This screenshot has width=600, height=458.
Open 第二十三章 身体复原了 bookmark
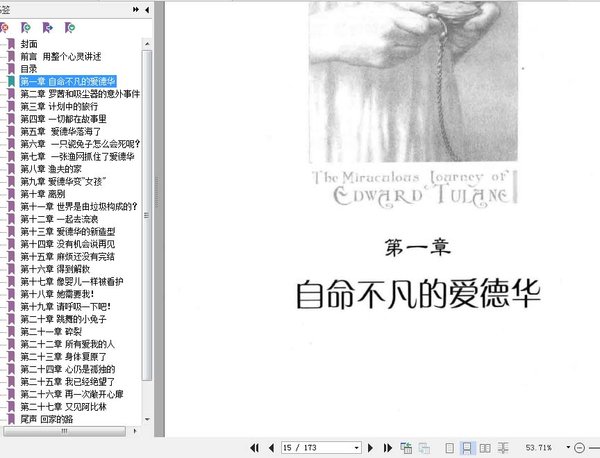coord(63,357)
